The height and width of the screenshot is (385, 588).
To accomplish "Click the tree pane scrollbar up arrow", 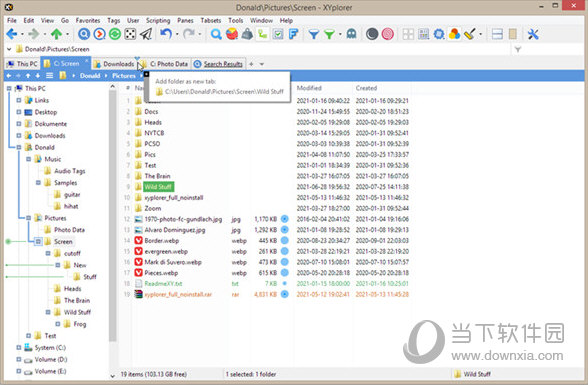I will (112, 87).
